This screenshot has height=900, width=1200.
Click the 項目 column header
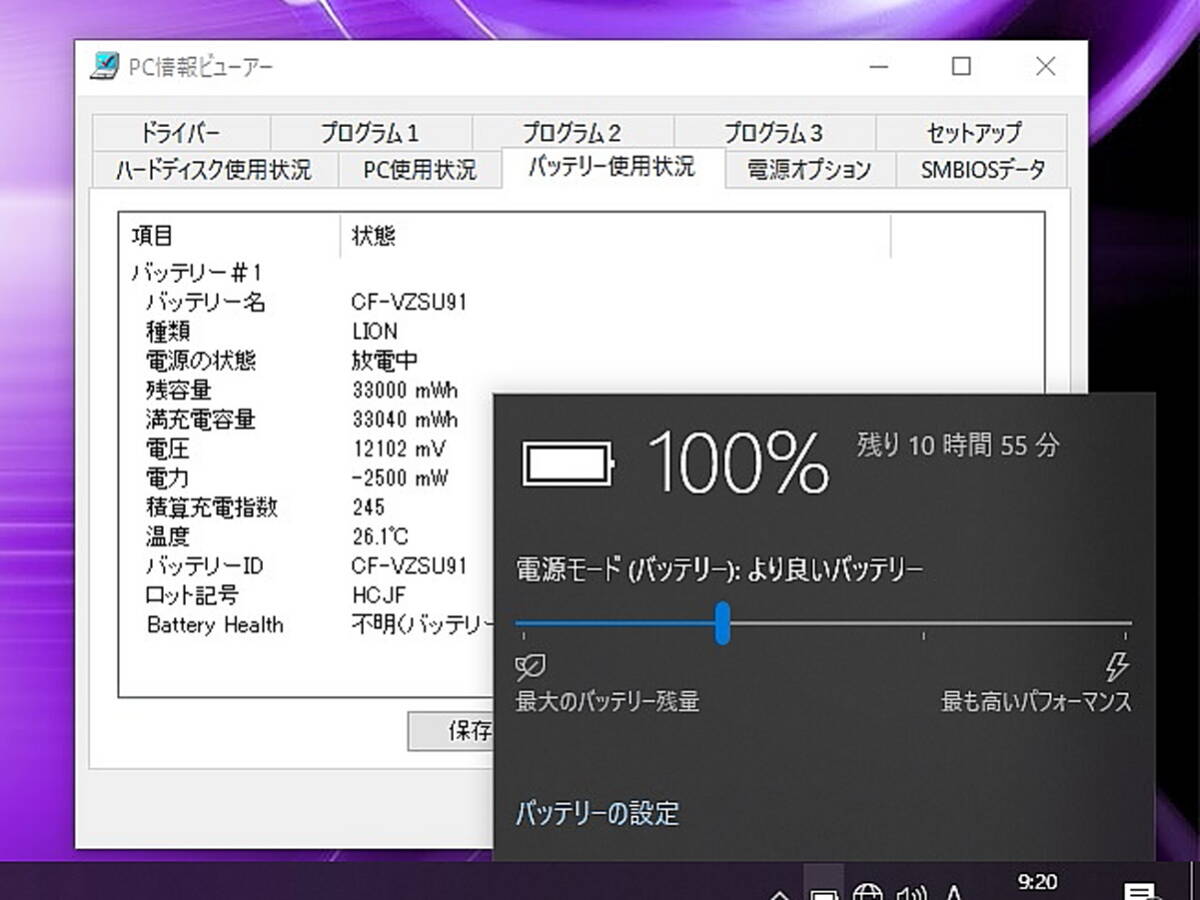pyautogui.click(x=230, y=236)
